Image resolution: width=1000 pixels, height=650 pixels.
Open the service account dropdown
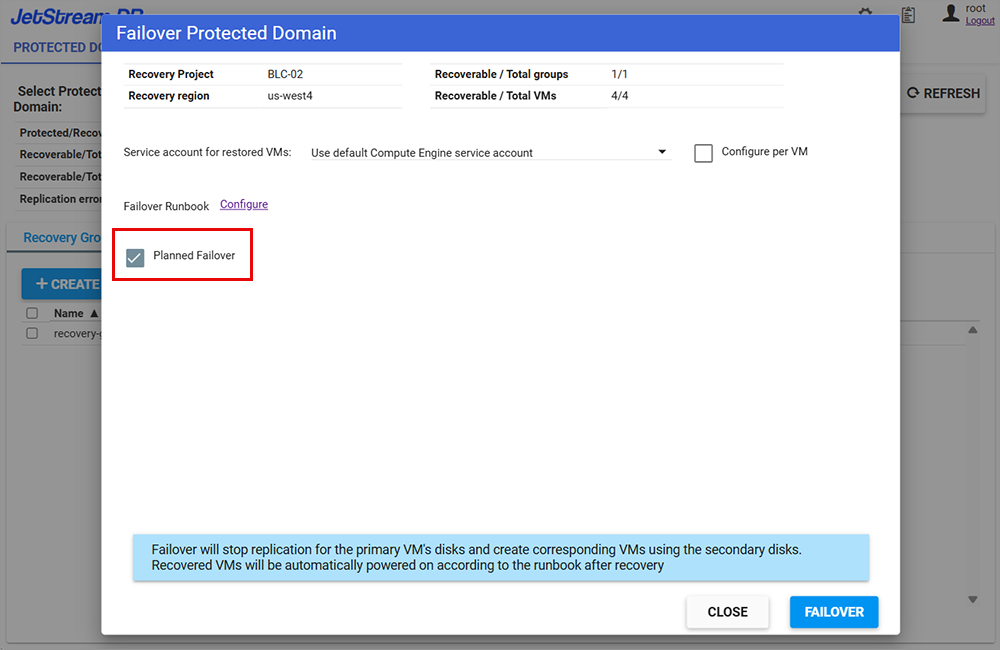point(488,153)
